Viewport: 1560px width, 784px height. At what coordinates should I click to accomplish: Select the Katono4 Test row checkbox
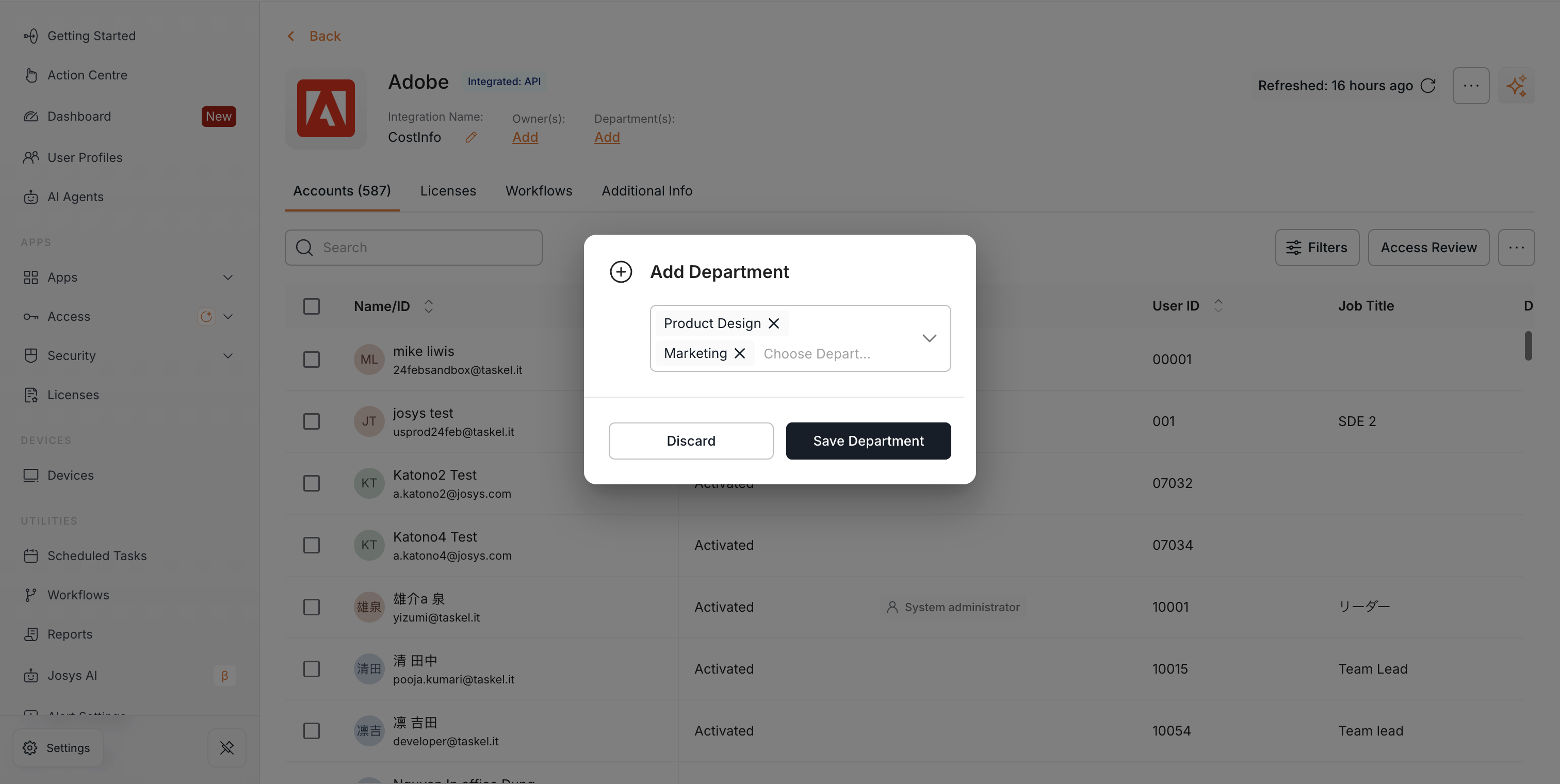[x=311, y=545]
